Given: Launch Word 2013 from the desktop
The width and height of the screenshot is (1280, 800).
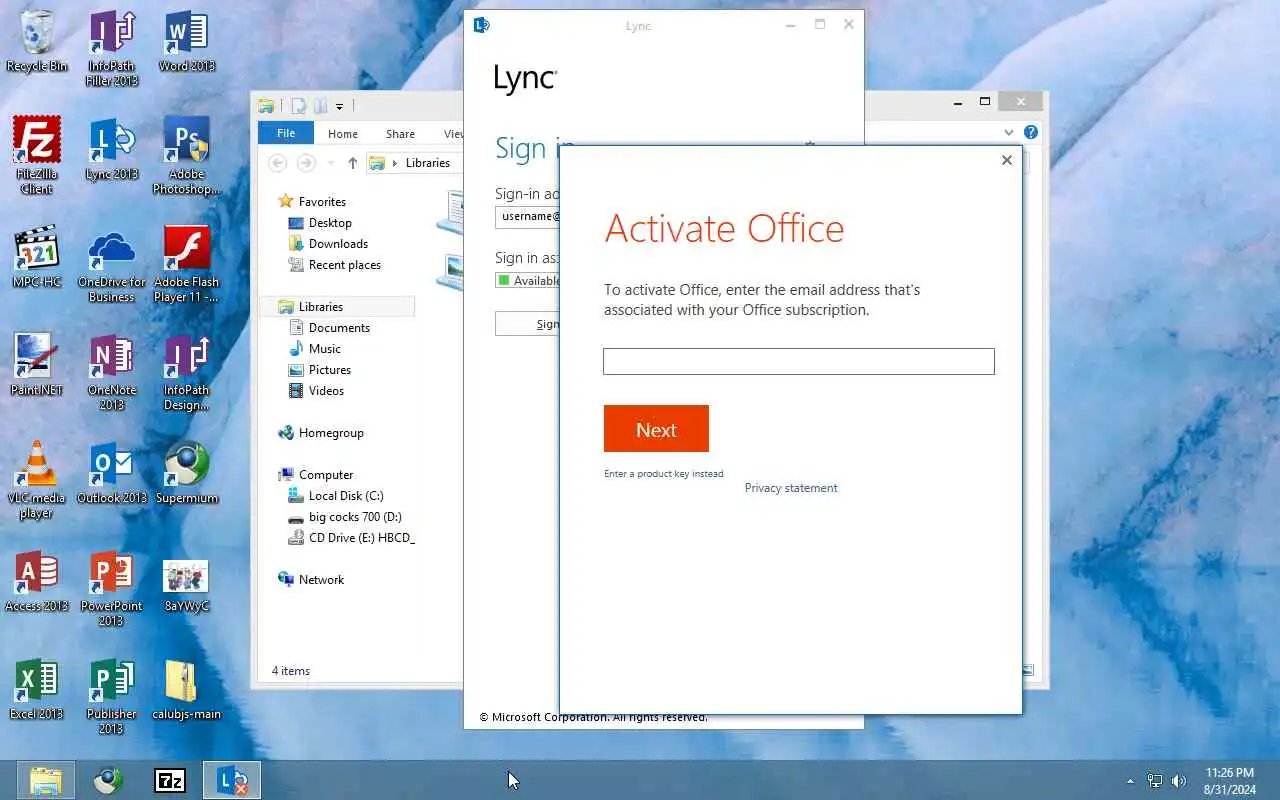Looking at the screenshot, I should 186,41.
